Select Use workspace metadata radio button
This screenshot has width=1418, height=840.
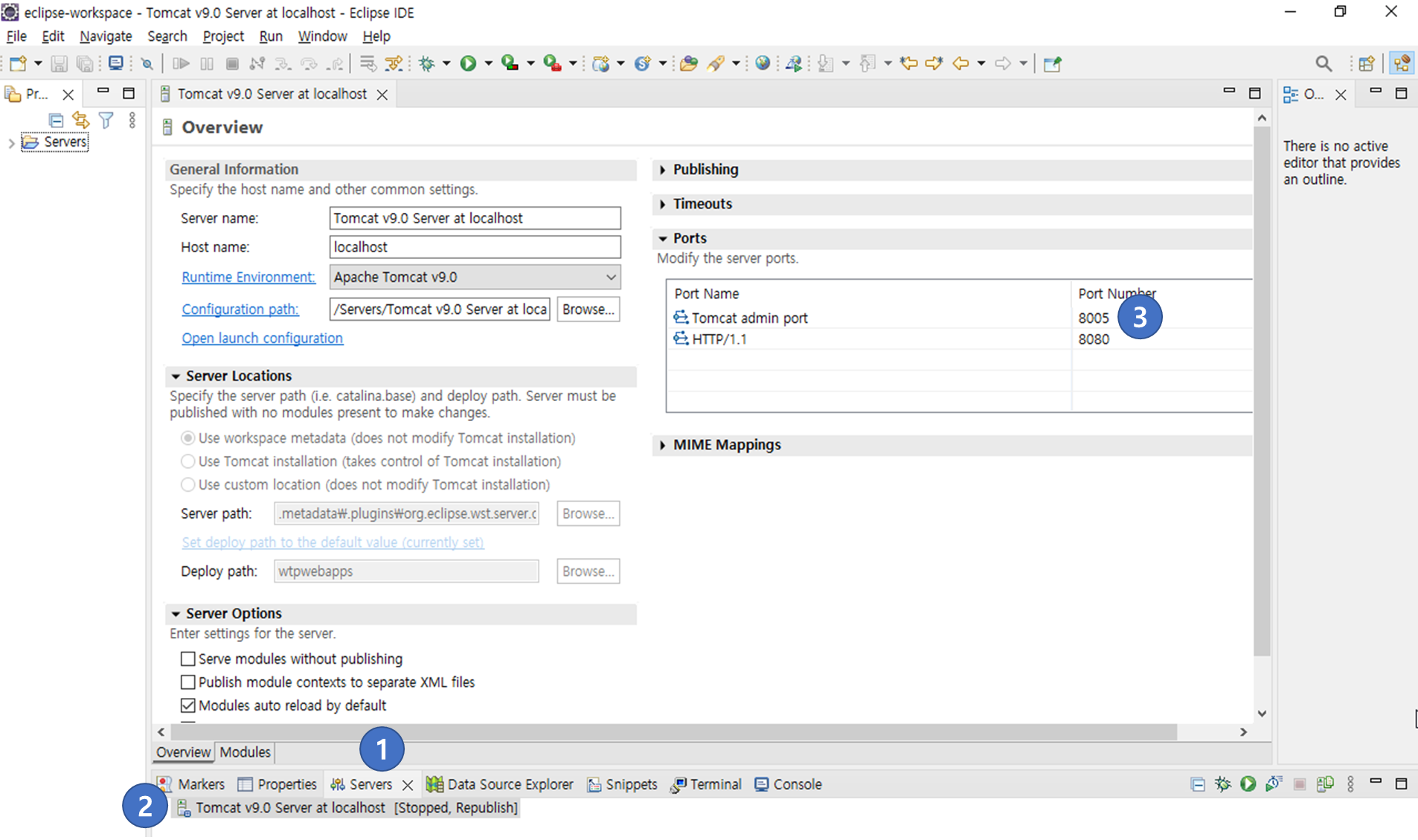[x=188, y=438]
